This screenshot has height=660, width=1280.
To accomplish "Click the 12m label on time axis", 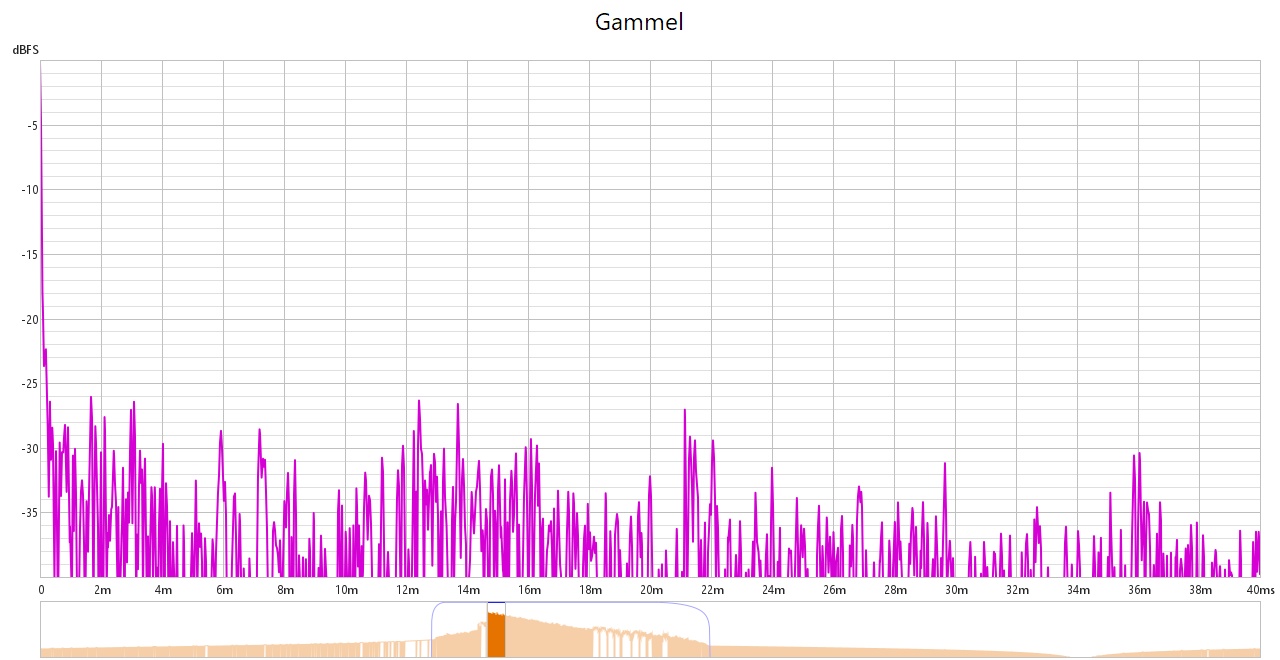I will coord(407,590).
